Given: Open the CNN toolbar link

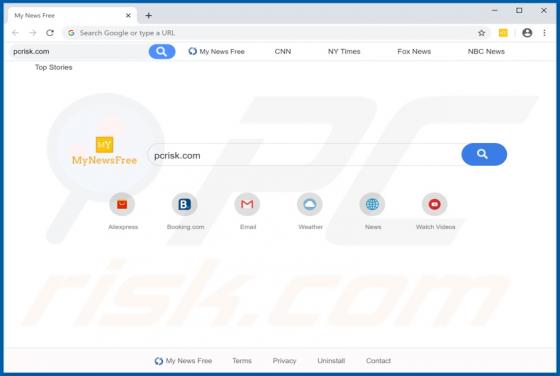Looking at the screenshot, I should coord(283,51).
